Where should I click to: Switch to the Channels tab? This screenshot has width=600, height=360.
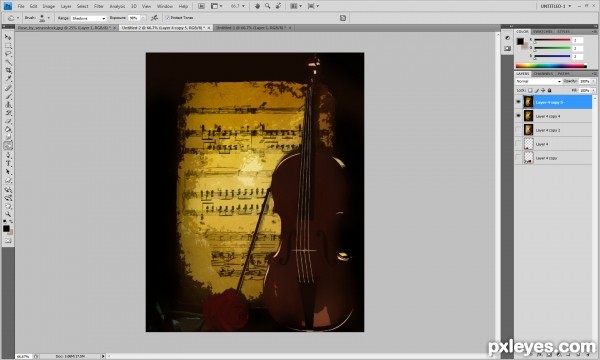pos(543,73)
